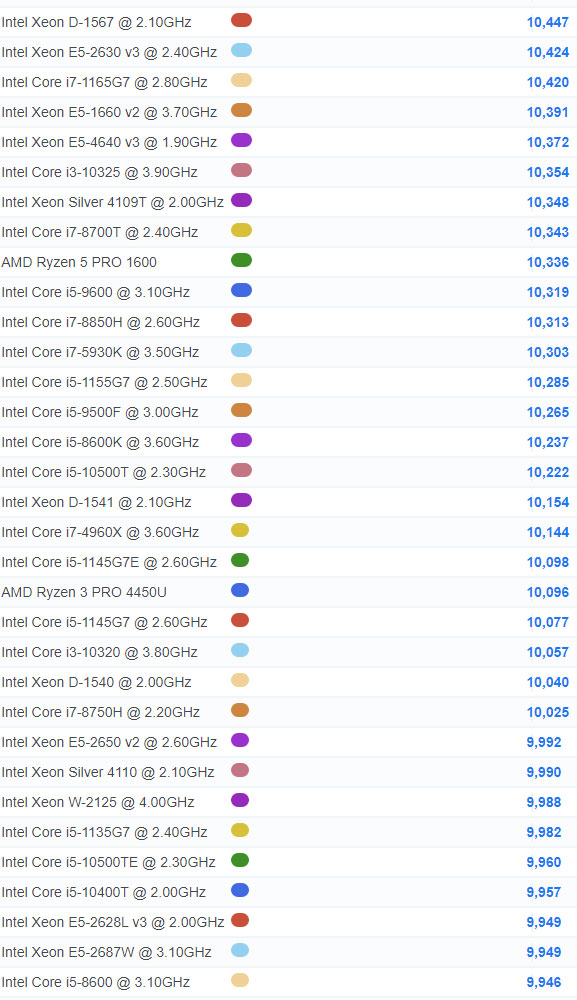Select Intel Xeon D-1540 @ 2.00GHz
Screen dimensions: 577x1000
click(x=96, y=682)
